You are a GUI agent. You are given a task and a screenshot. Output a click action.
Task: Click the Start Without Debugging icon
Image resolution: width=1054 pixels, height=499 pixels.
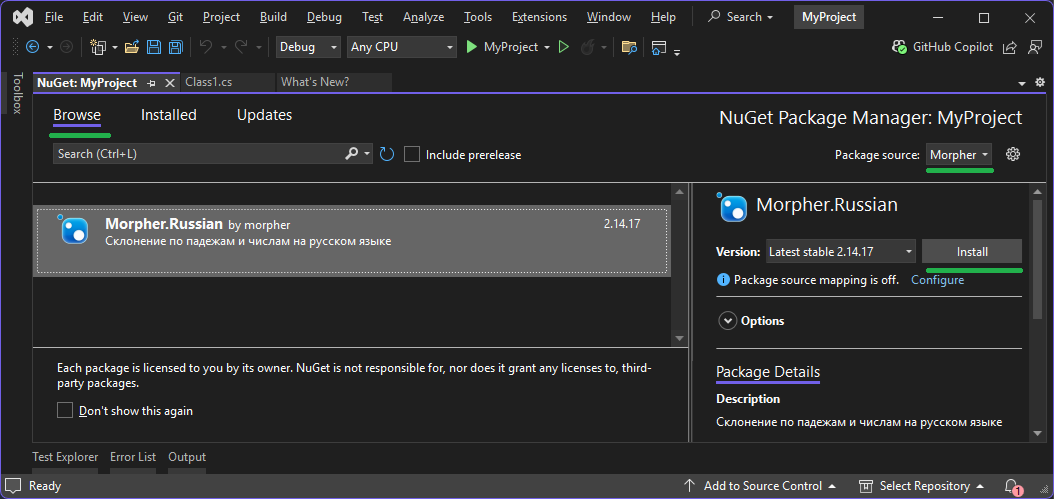coord(564,47)
